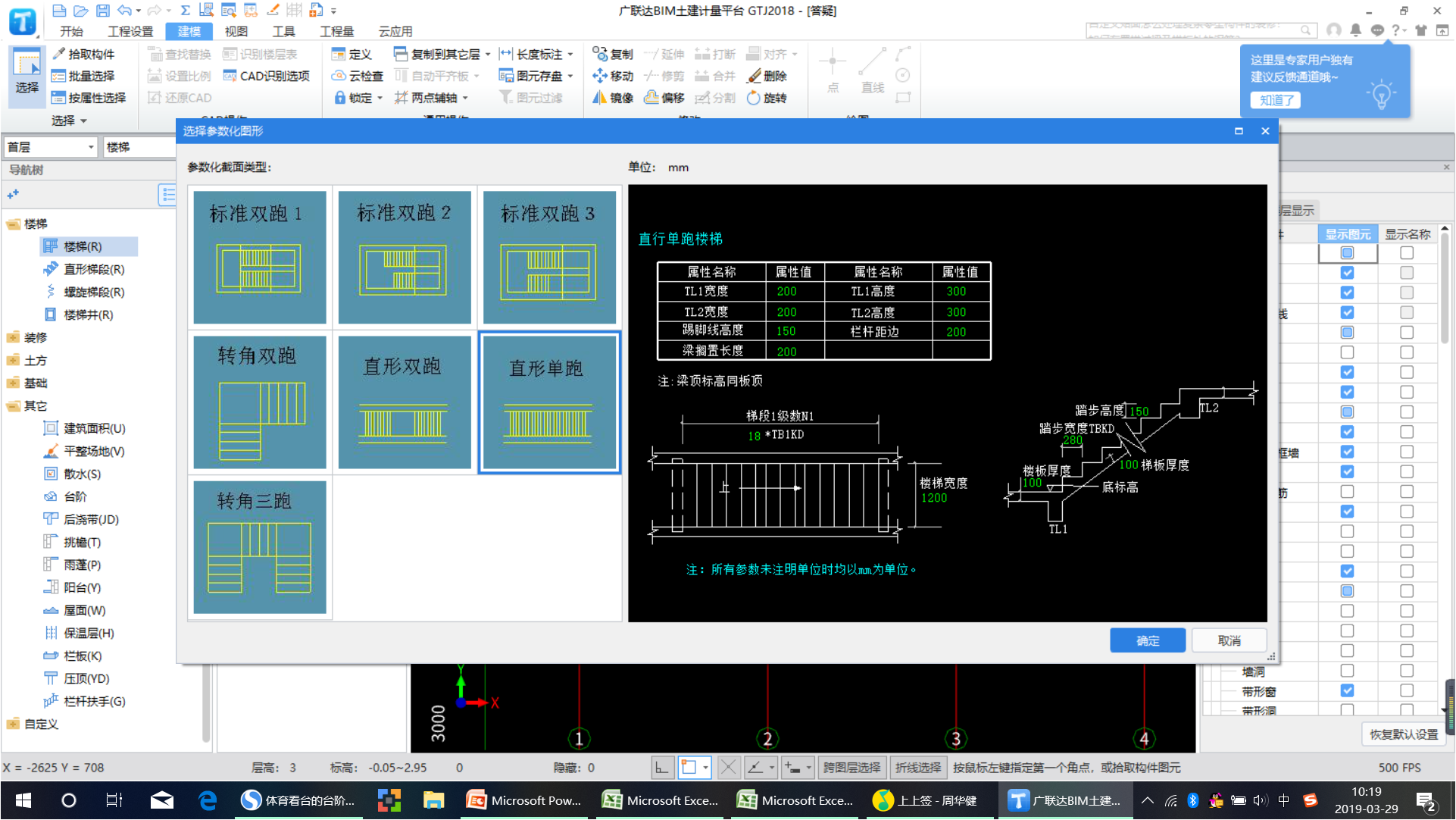This screenshot has width=1456, height=820.
Task: Toggle the 墙洞 显示名称 checkbox
Action: pyautogui.click(x=1407, y=671)
